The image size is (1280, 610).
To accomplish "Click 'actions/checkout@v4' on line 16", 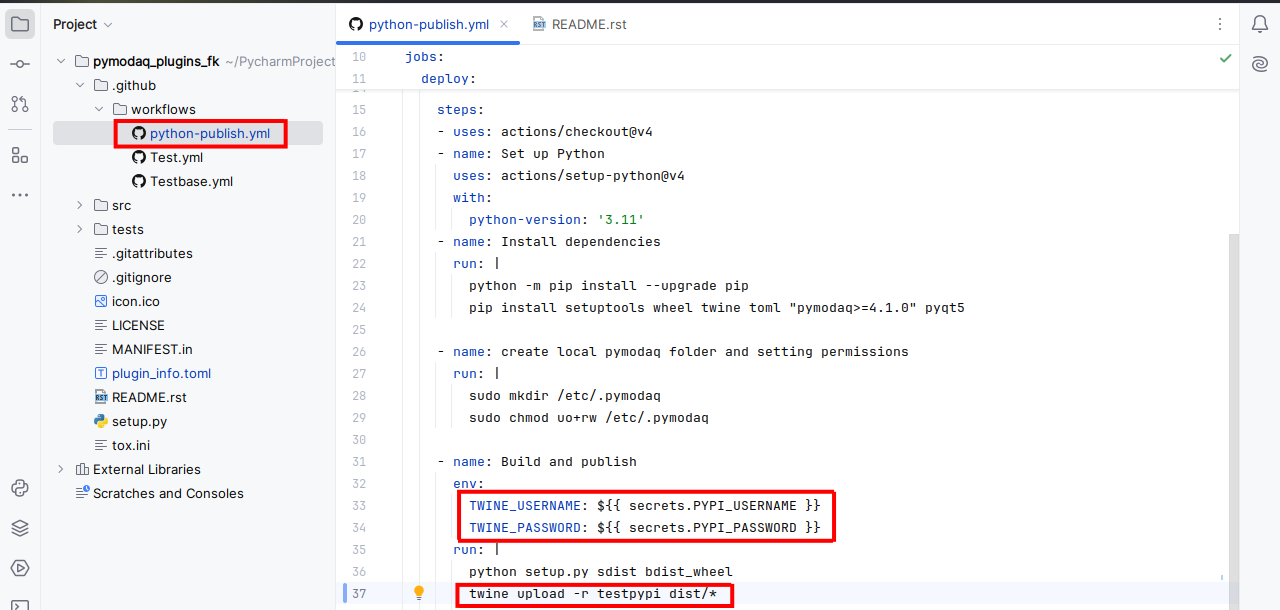I will [577, 132].
